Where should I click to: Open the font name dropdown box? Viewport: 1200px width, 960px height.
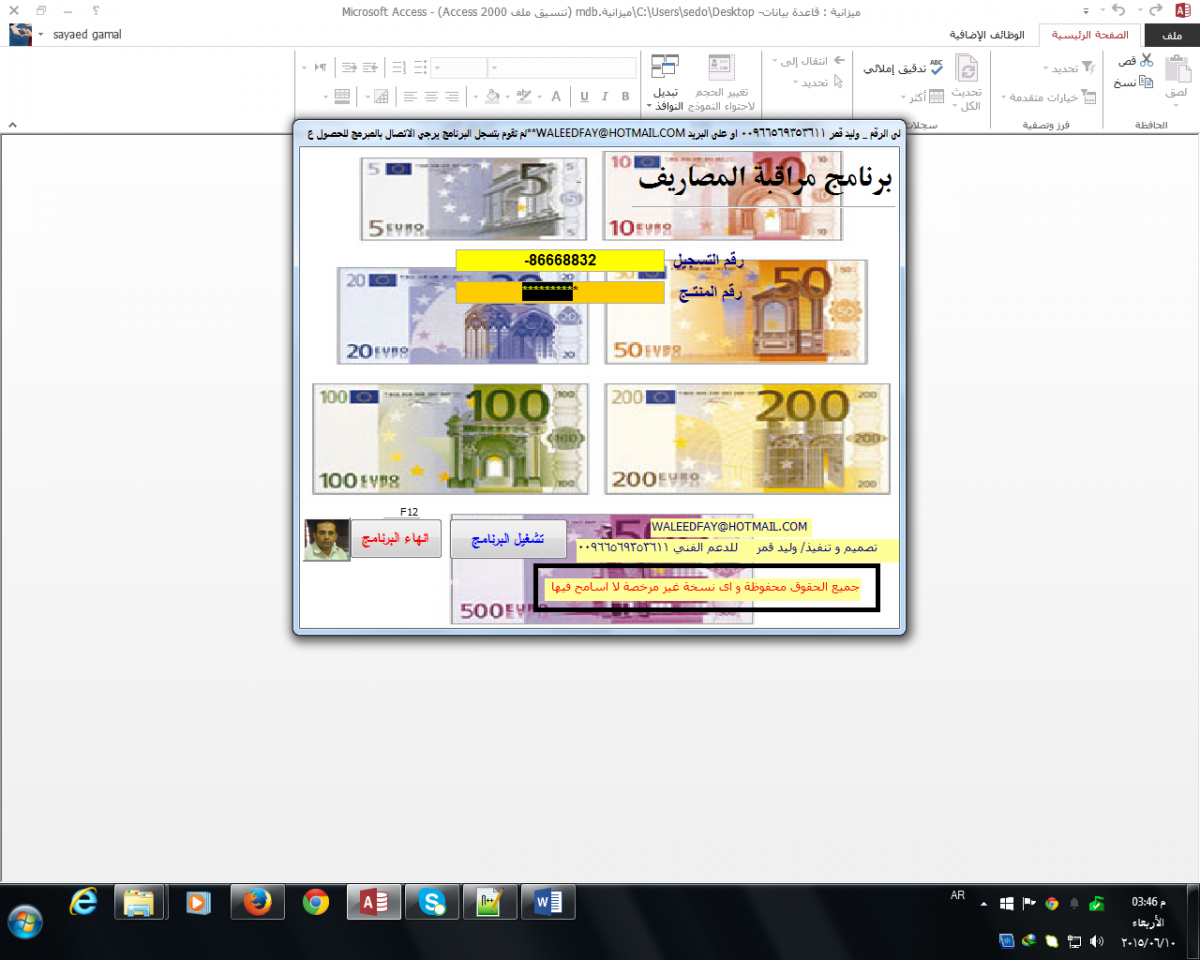[x=562, y=67]
